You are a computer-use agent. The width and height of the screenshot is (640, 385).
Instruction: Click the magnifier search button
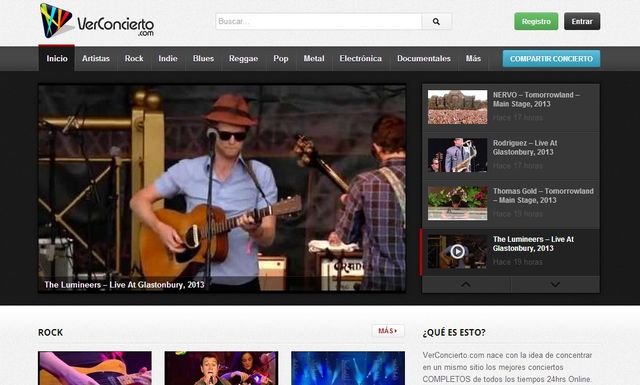436,22
